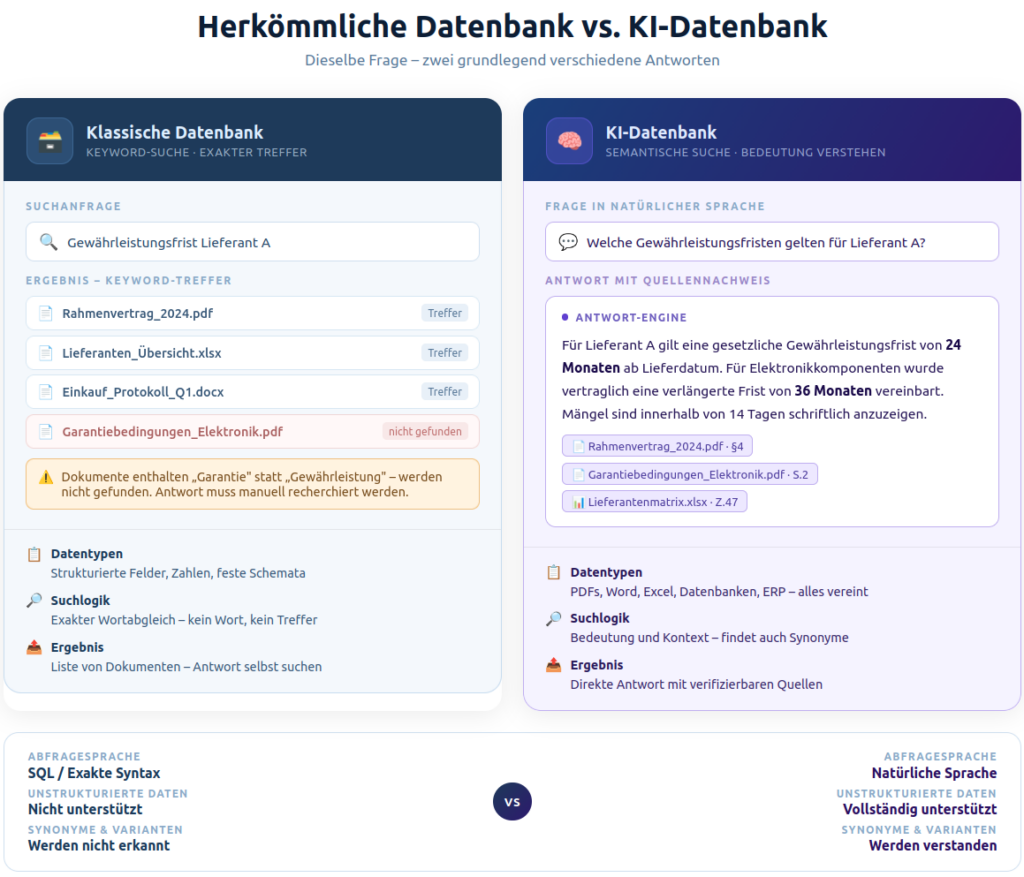This screenshot has height=877, width=1024.
Task: Click the KI-Datenbank brain icon
Action: 569,140
